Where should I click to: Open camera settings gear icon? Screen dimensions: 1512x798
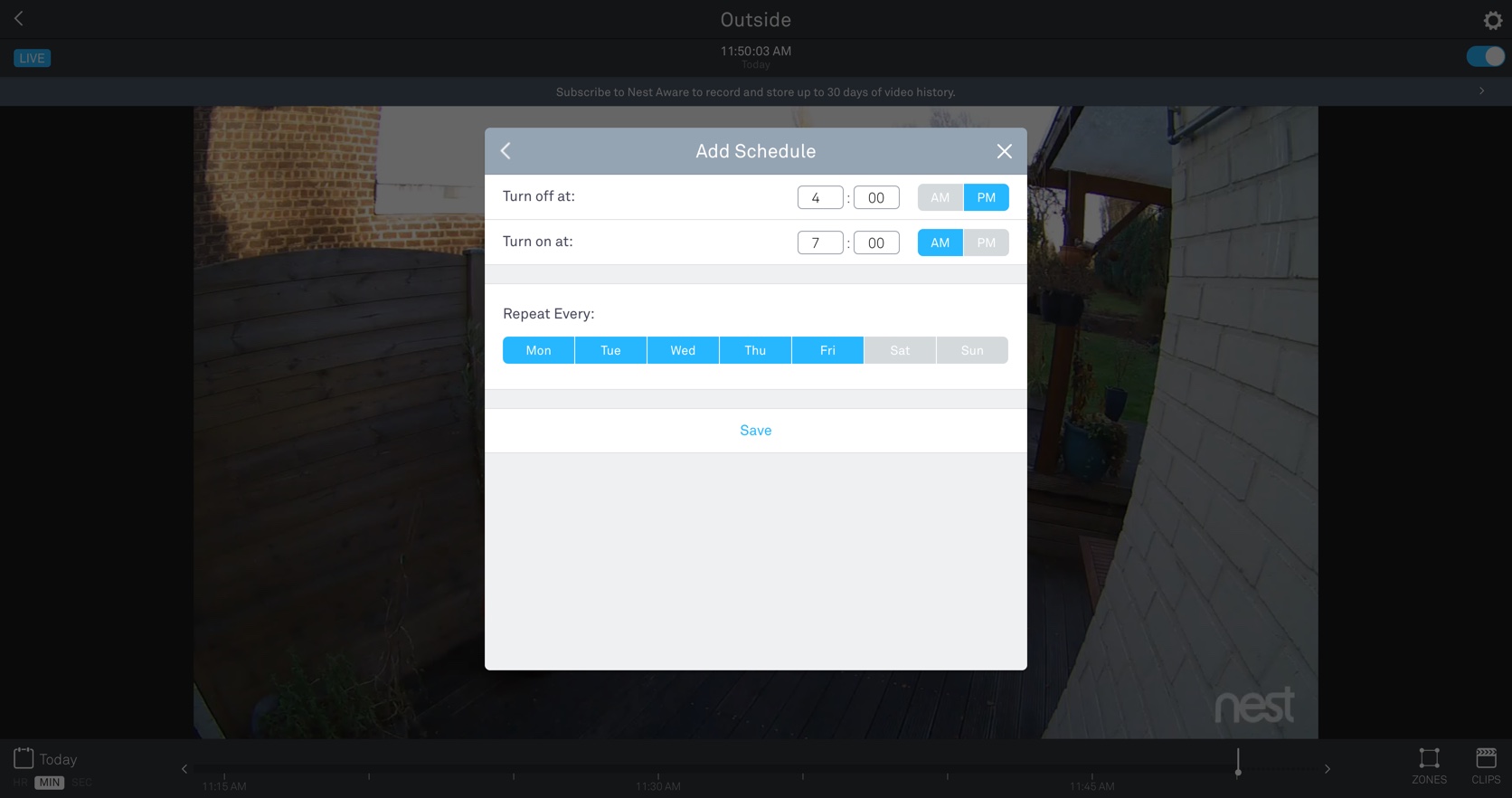pyautogui.click(x=1492, y=20)
